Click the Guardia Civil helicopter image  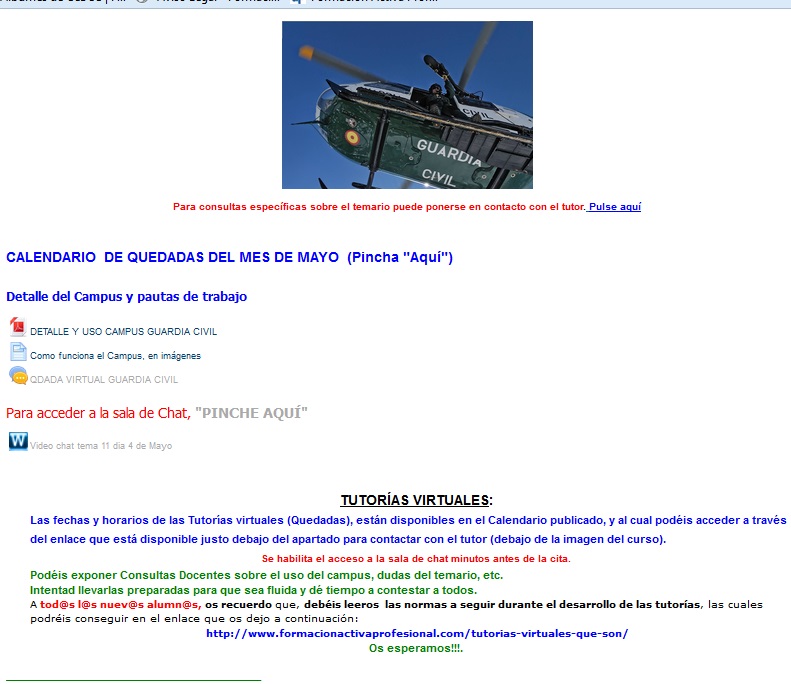tap(407, 105)
